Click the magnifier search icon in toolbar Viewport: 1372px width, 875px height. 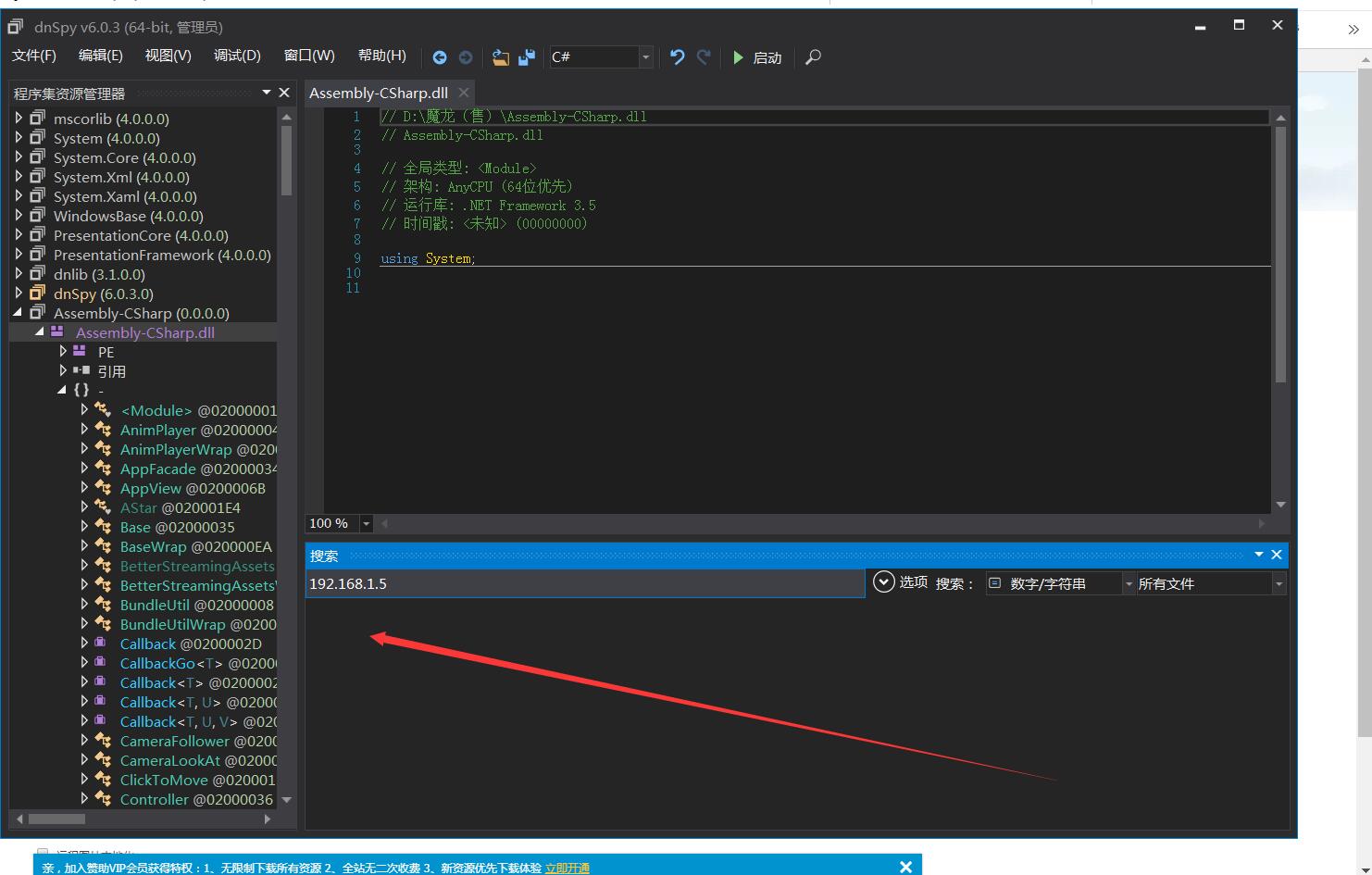pos(813,57)
